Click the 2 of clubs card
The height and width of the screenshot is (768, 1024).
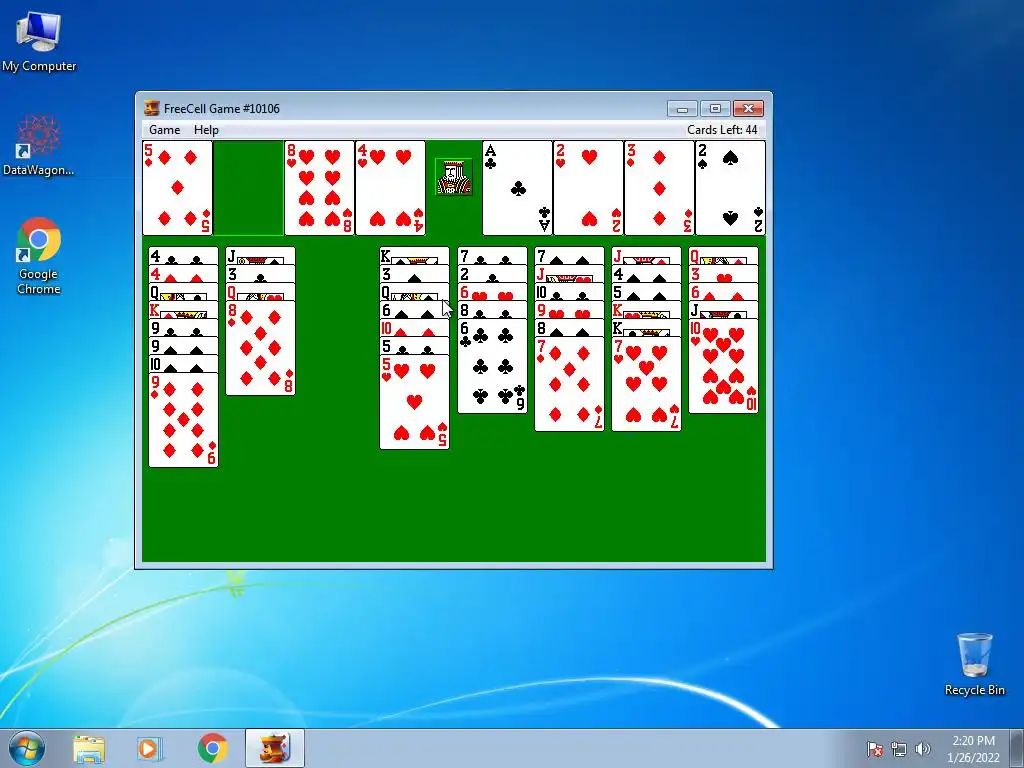[x=492, y=274]
